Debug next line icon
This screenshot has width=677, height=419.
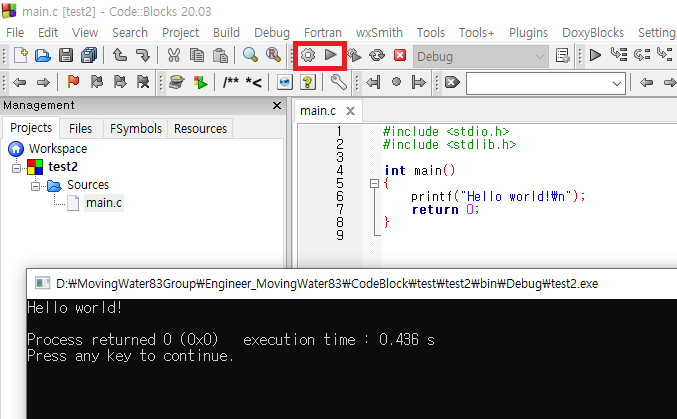tap(642, 55)
